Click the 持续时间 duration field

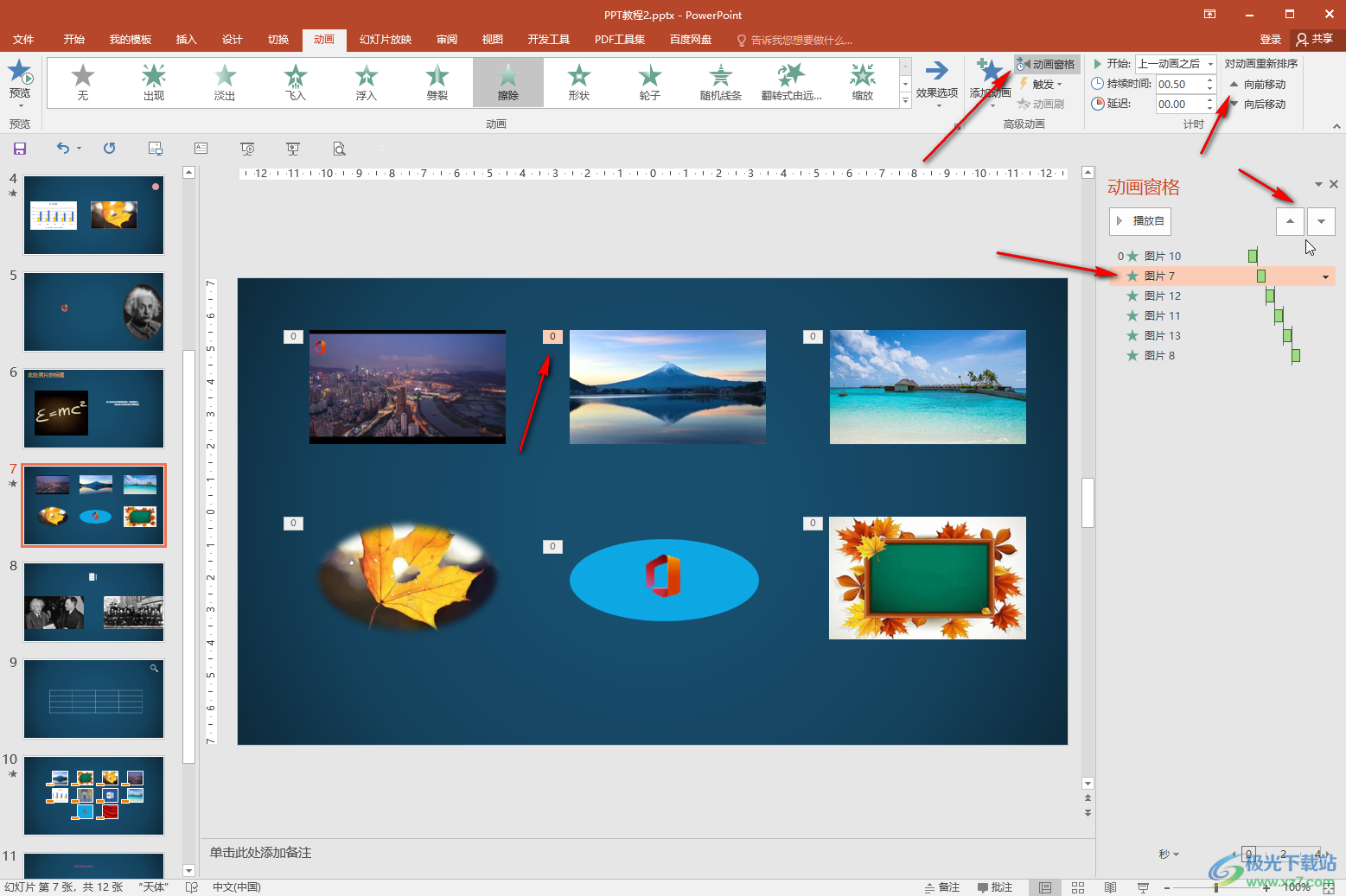pyautogui.click(x=1180, y=84)
